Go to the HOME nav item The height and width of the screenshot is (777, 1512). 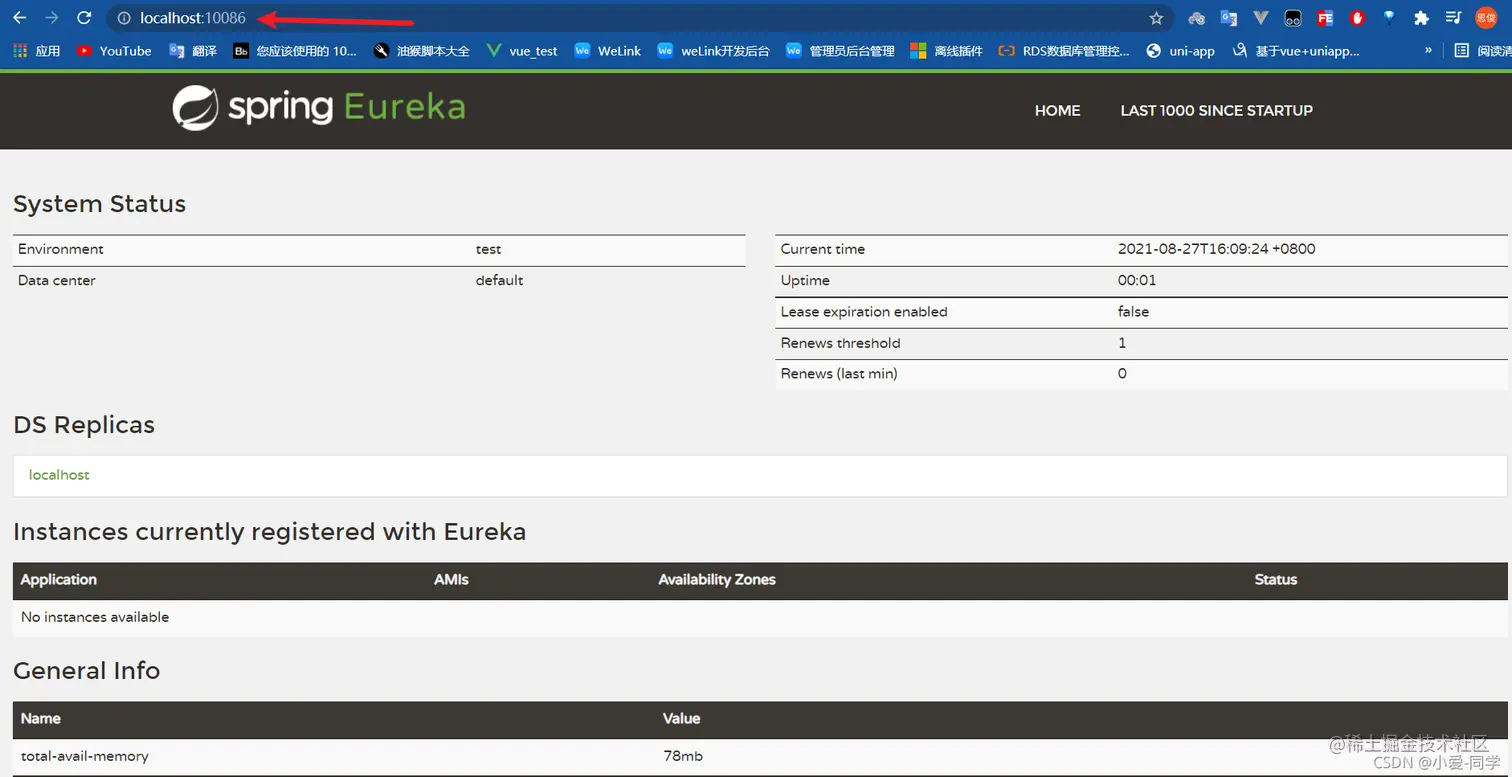pos(1057,110)
